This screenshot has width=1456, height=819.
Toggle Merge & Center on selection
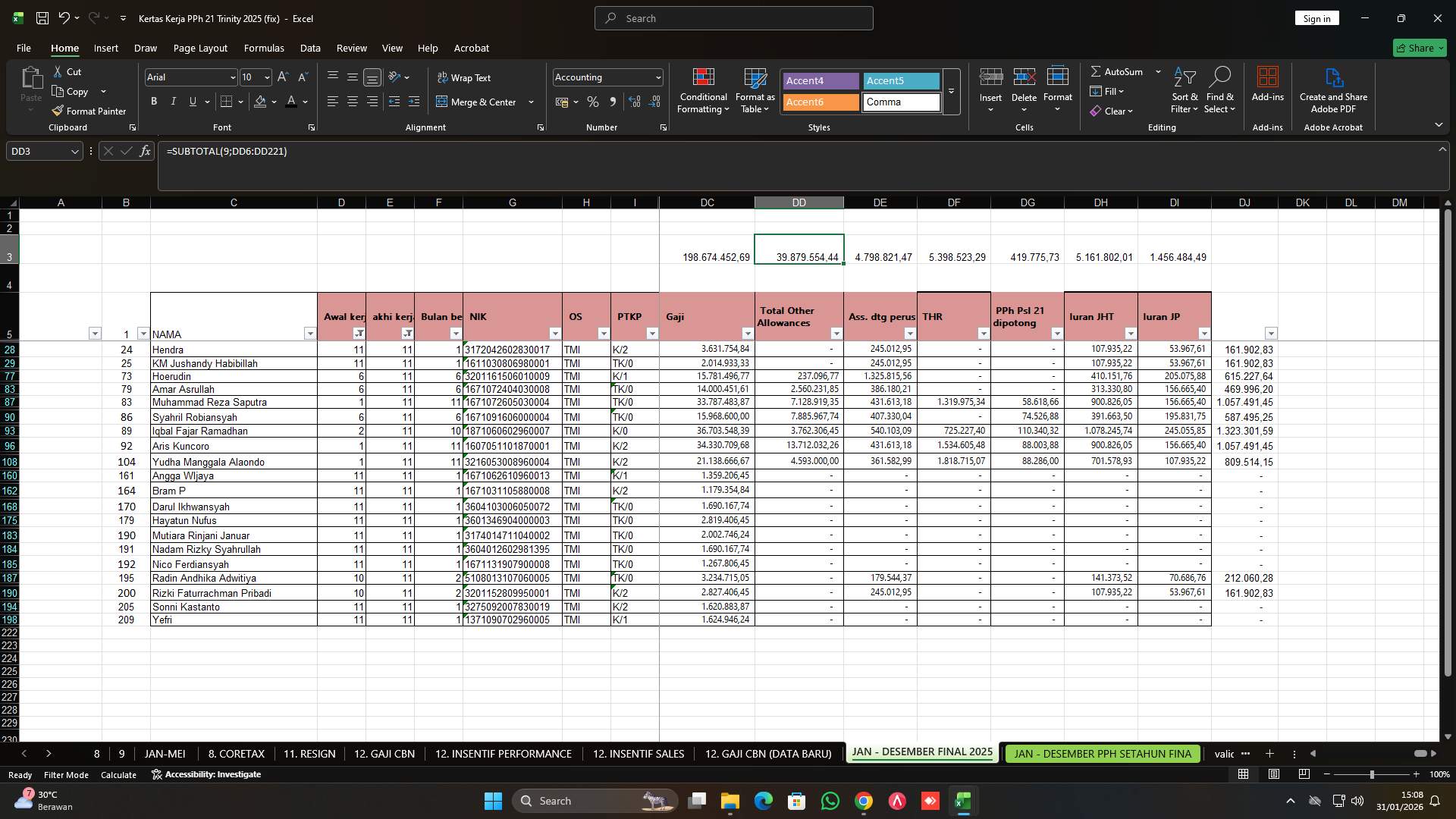click(479, 101)
